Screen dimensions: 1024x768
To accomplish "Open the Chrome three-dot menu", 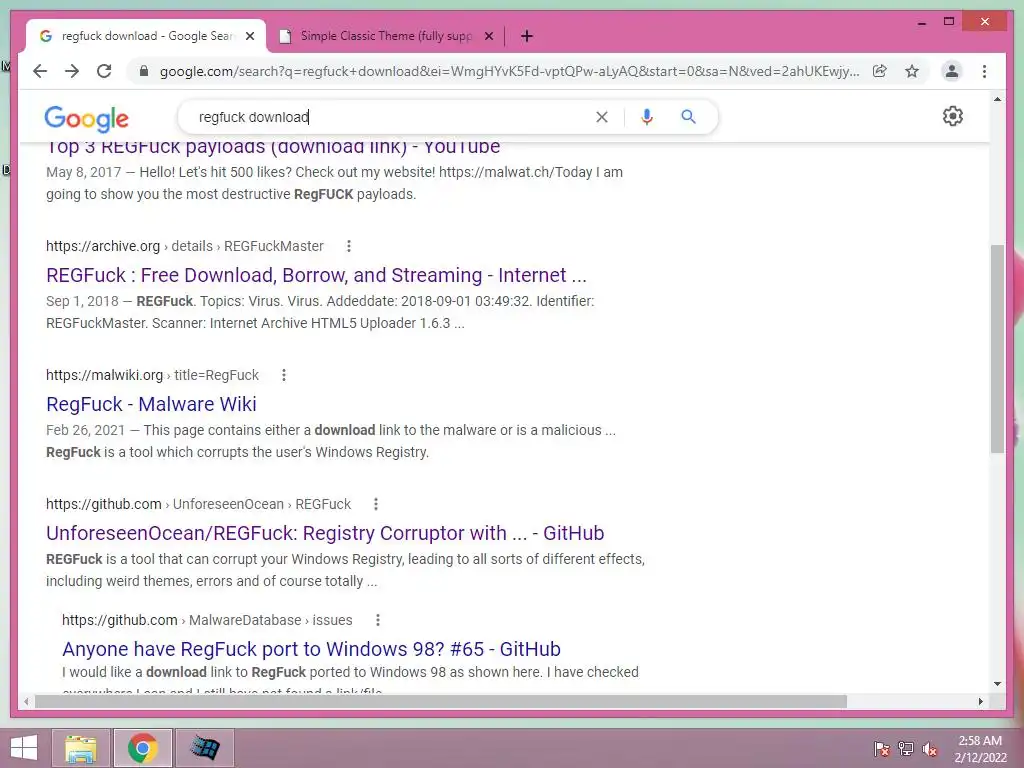I will pos(984,71).
